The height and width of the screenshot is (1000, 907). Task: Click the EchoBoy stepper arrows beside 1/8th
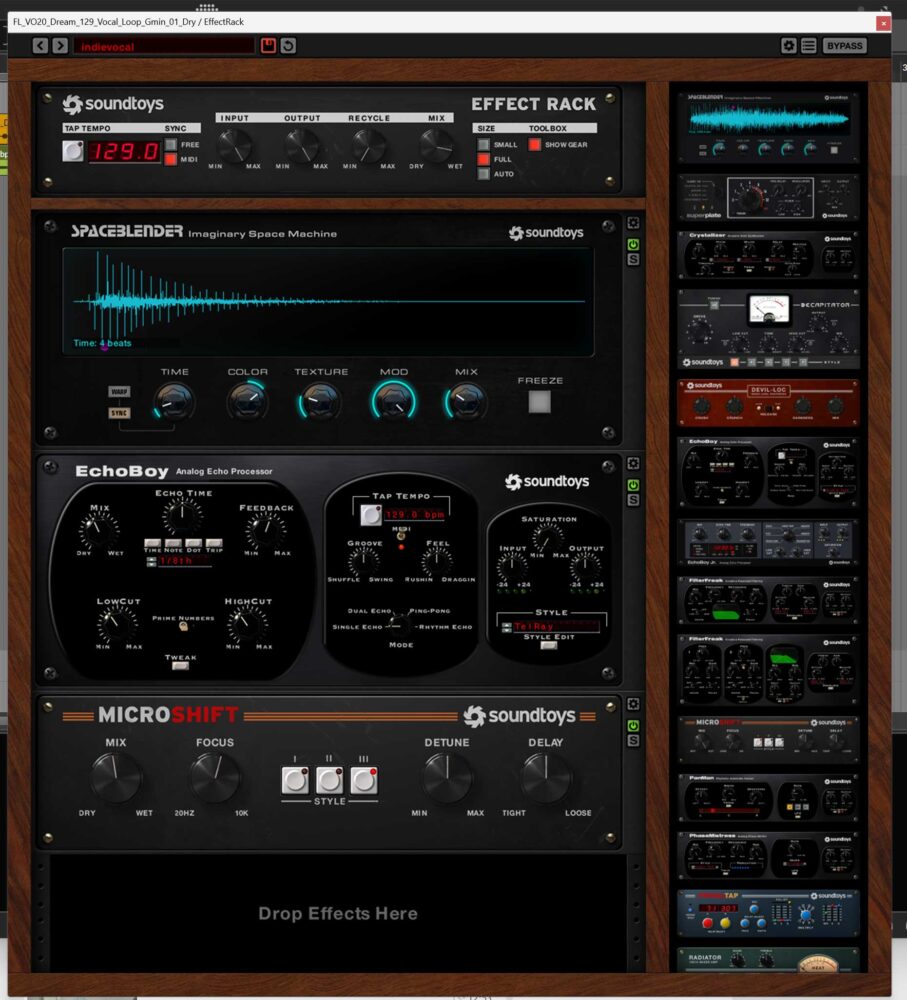point(151,562)
